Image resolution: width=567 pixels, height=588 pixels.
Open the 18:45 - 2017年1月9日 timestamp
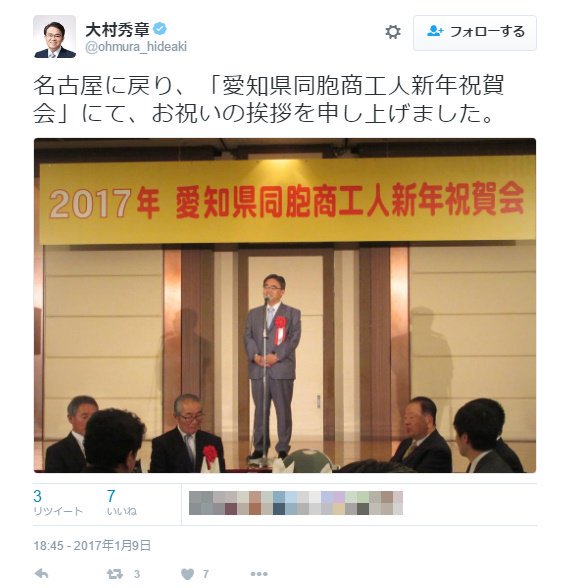click(92, 545)
